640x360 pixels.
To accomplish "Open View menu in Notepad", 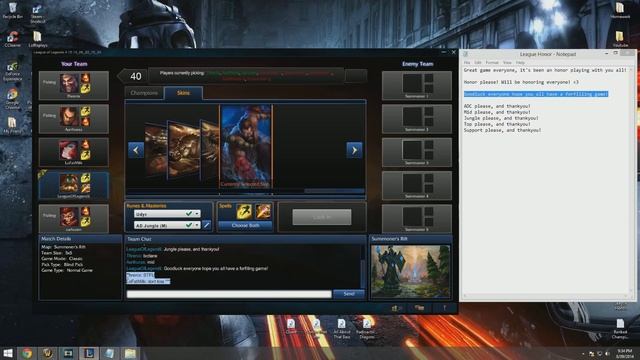I will 507,62.
